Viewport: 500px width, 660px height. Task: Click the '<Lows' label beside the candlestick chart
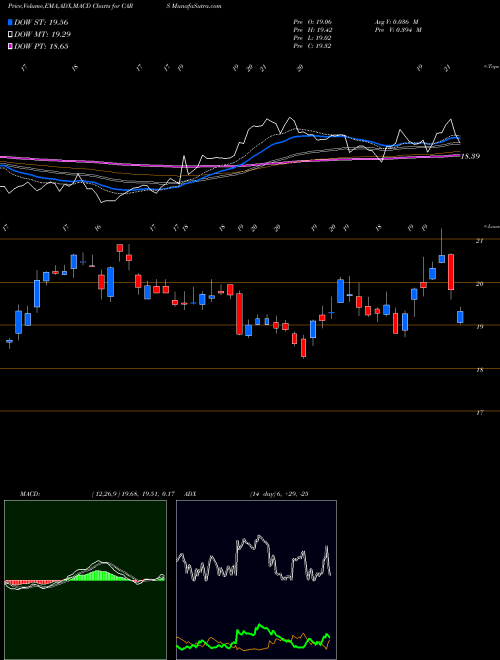pyautogui.click(x=491, y=226)
